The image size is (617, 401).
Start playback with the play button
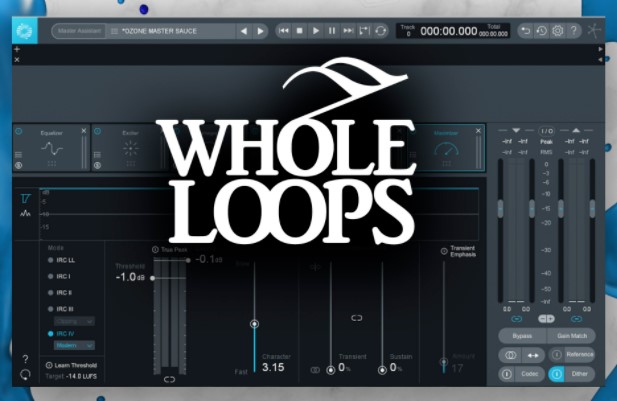316,31
